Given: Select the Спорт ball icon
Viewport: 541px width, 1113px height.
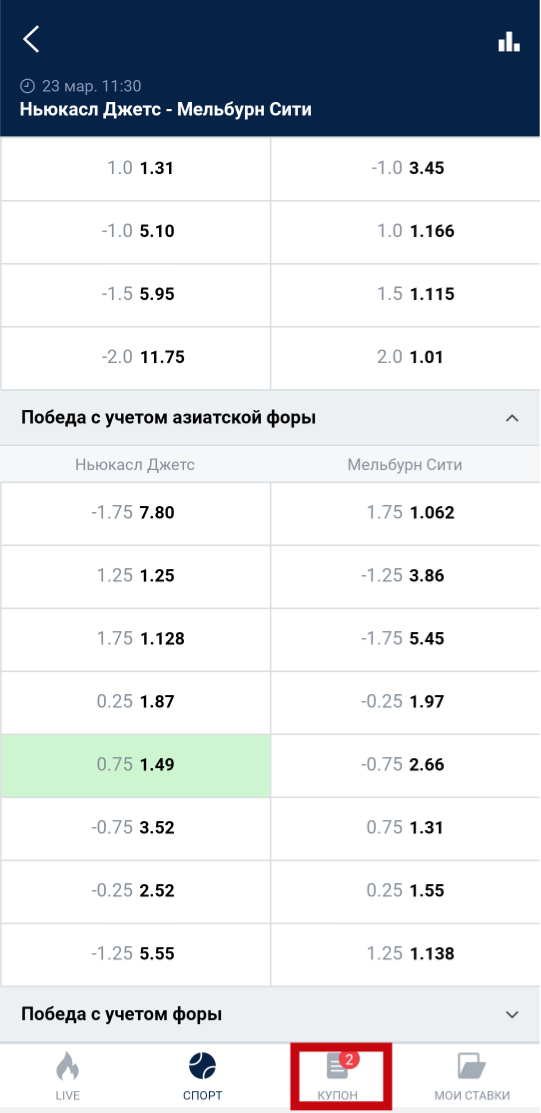Looking at the screenshot, I should 202,1066.
